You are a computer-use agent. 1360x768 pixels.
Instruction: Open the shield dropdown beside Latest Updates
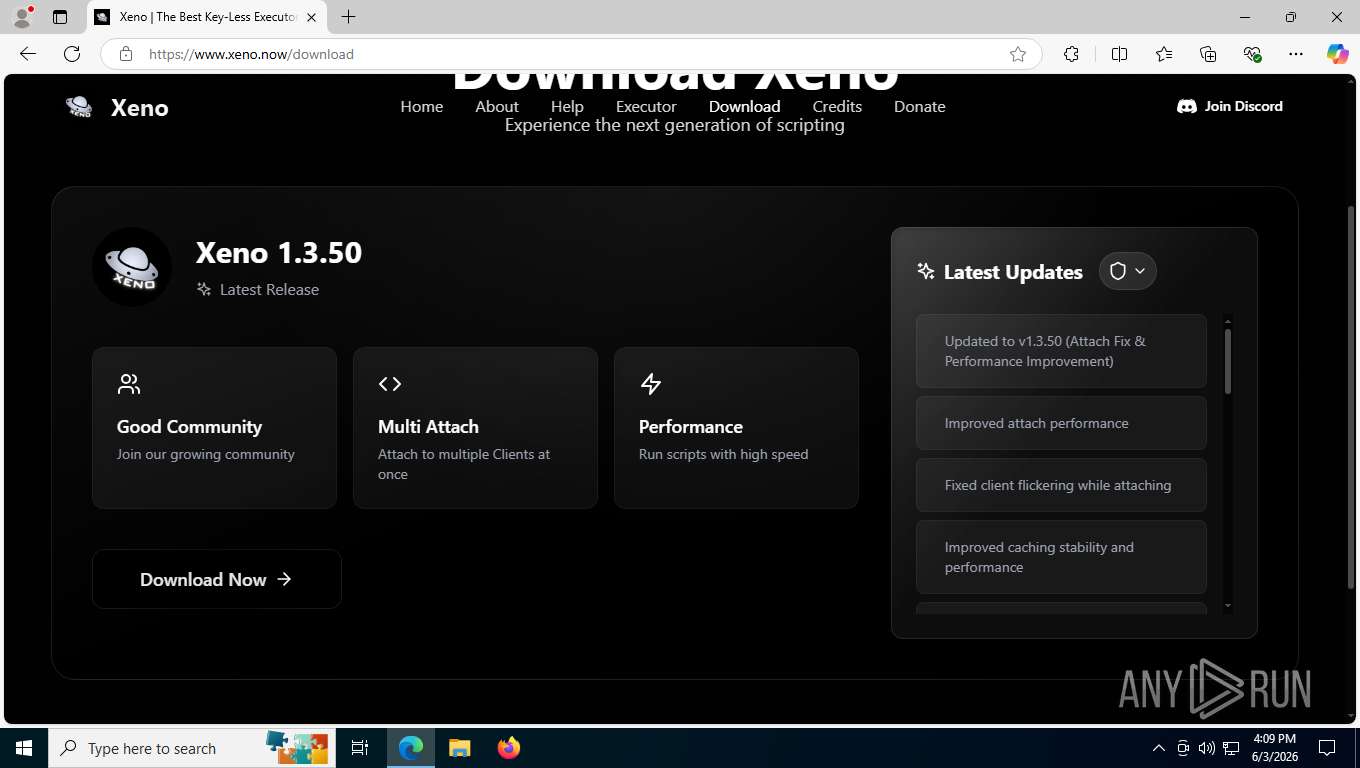coord(1128,271)
